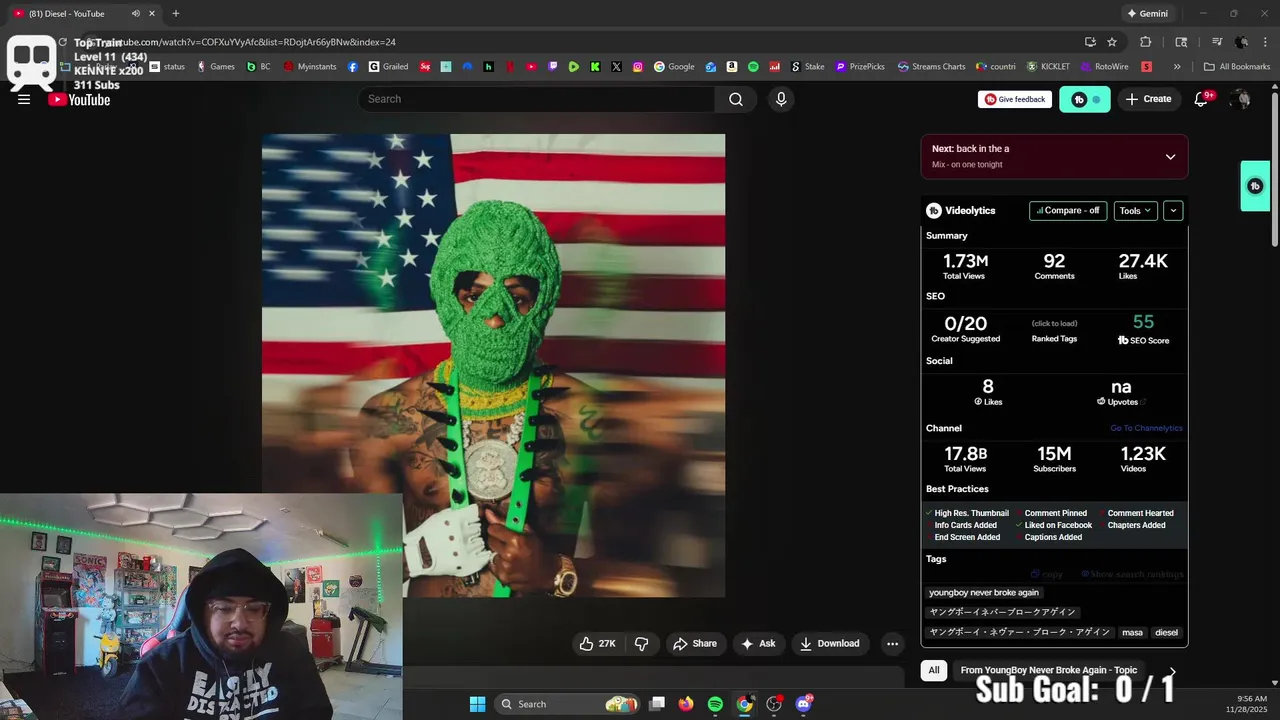Image resolution: width=1280 pixels, height=720 pixels.
Task: Copy tags in Videolytics Tags section
Action: pos(1047,574)
